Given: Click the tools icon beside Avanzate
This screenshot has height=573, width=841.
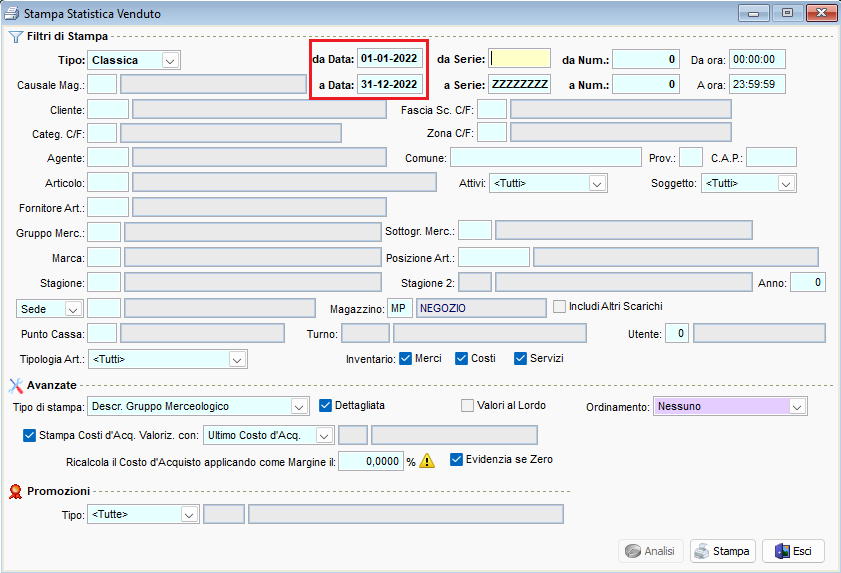Looking at the screenshot, I should (15, 385).
